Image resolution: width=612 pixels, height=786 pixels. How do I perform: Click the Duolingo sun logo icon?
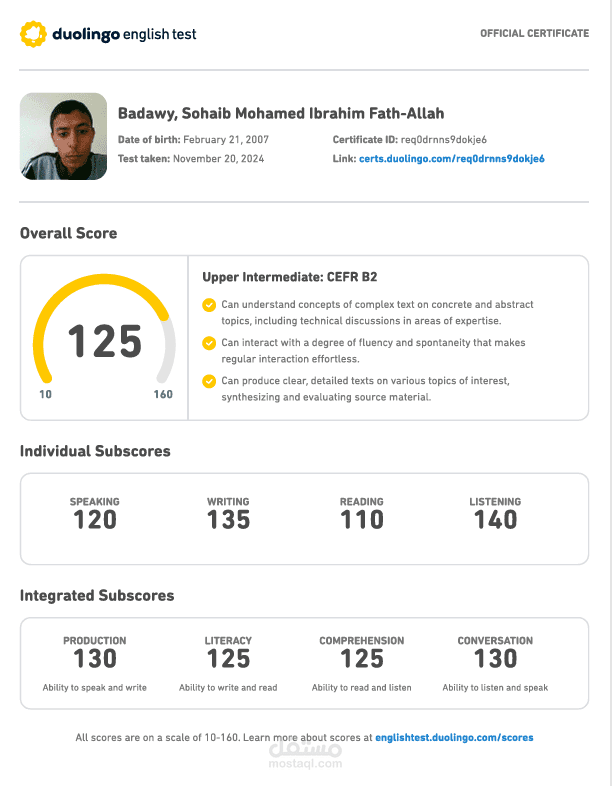pyautogui.click(x=33, y=34)
